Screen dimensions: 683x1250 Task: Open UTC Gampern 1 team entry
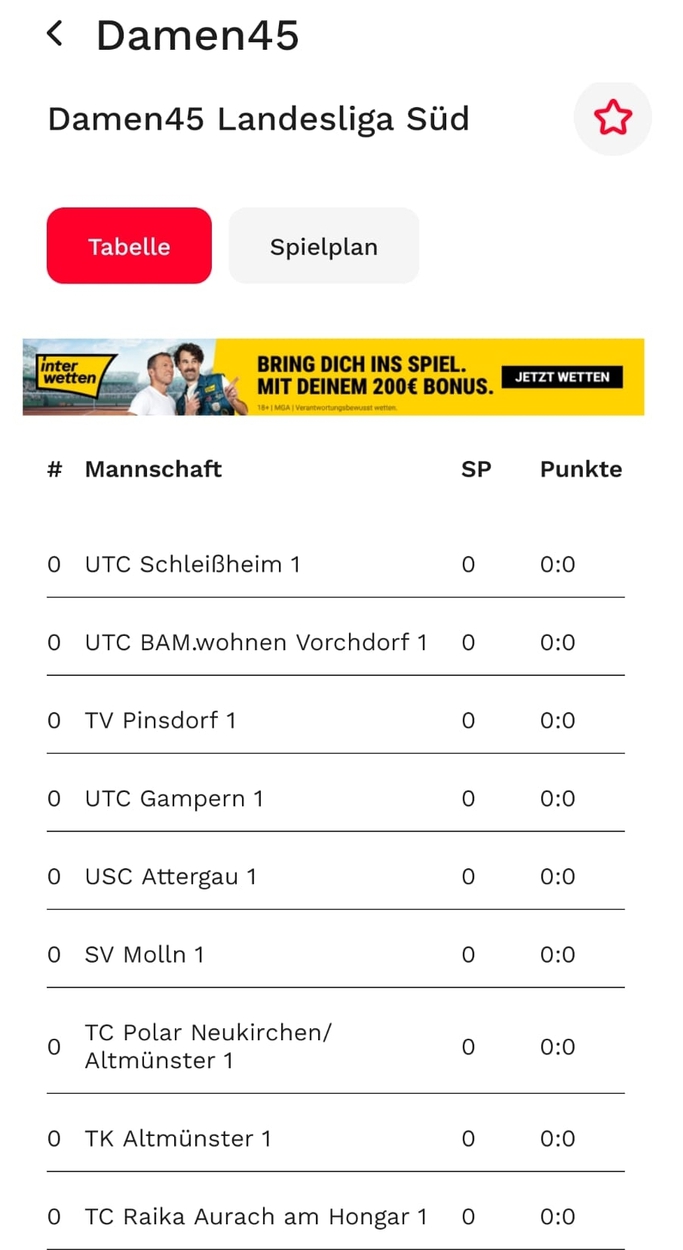click(174, 798)
